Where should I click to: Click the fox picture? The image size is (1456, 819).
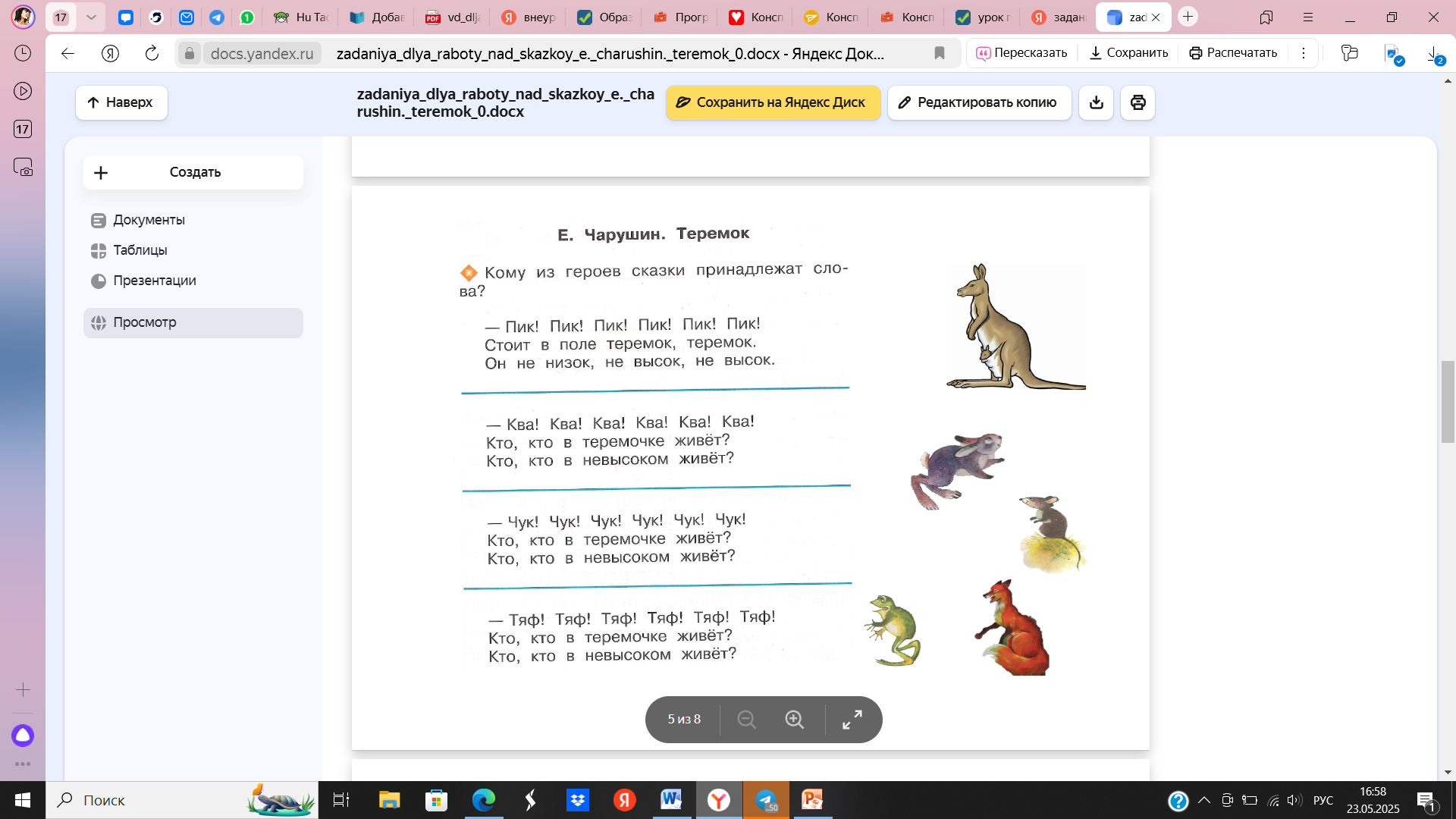pos(1013,627)
